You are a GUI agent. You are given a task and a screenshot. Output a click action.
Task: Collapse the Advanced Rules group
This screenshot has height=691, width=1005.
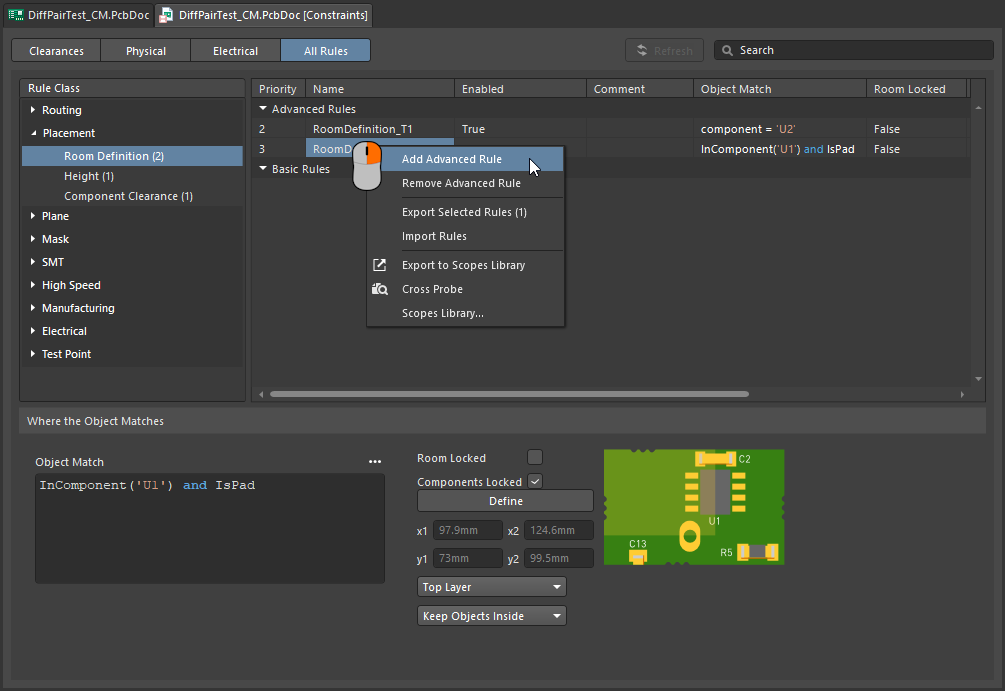(263, 109)
